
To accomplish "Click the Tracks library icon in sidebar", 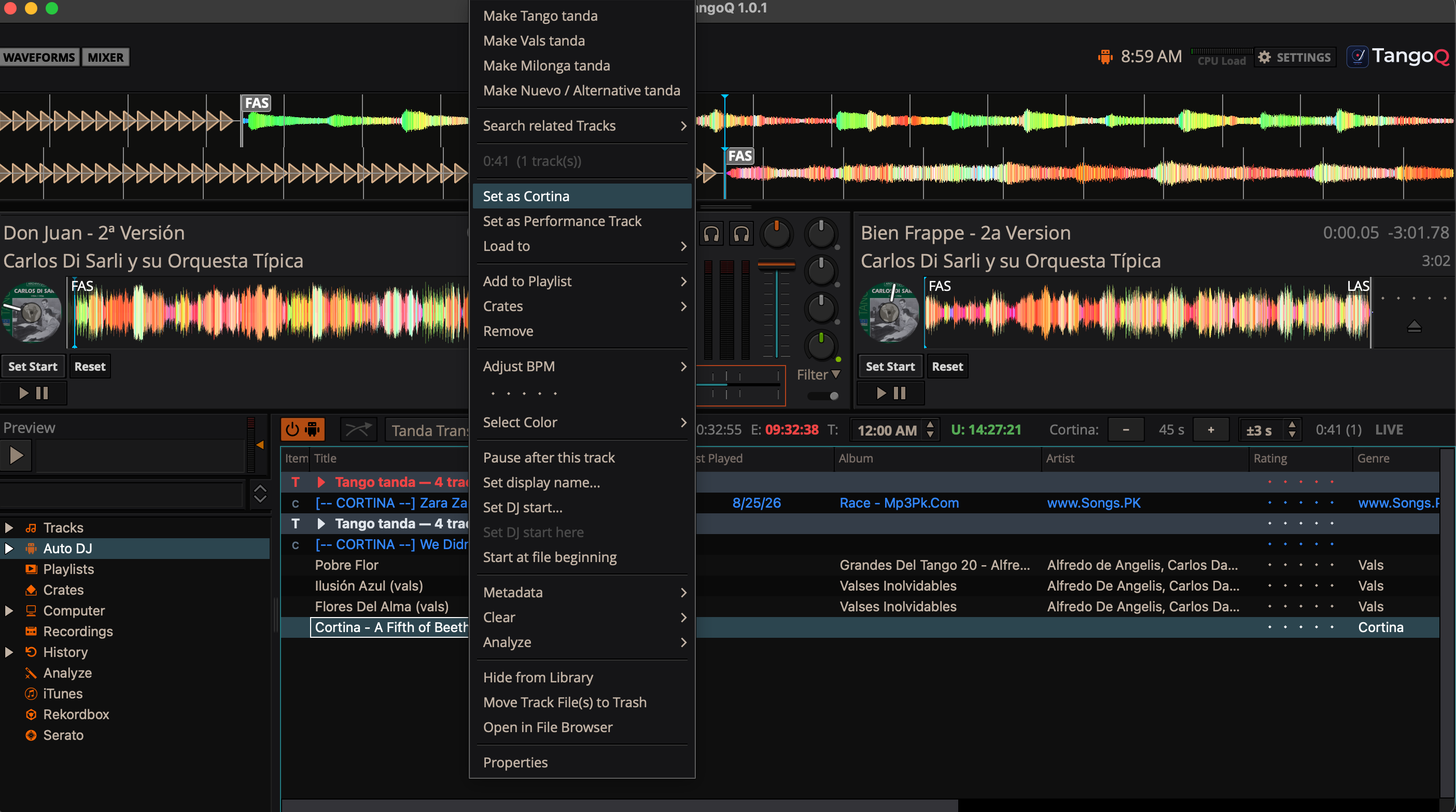I will pyautogui.click(x=31, y=528).
